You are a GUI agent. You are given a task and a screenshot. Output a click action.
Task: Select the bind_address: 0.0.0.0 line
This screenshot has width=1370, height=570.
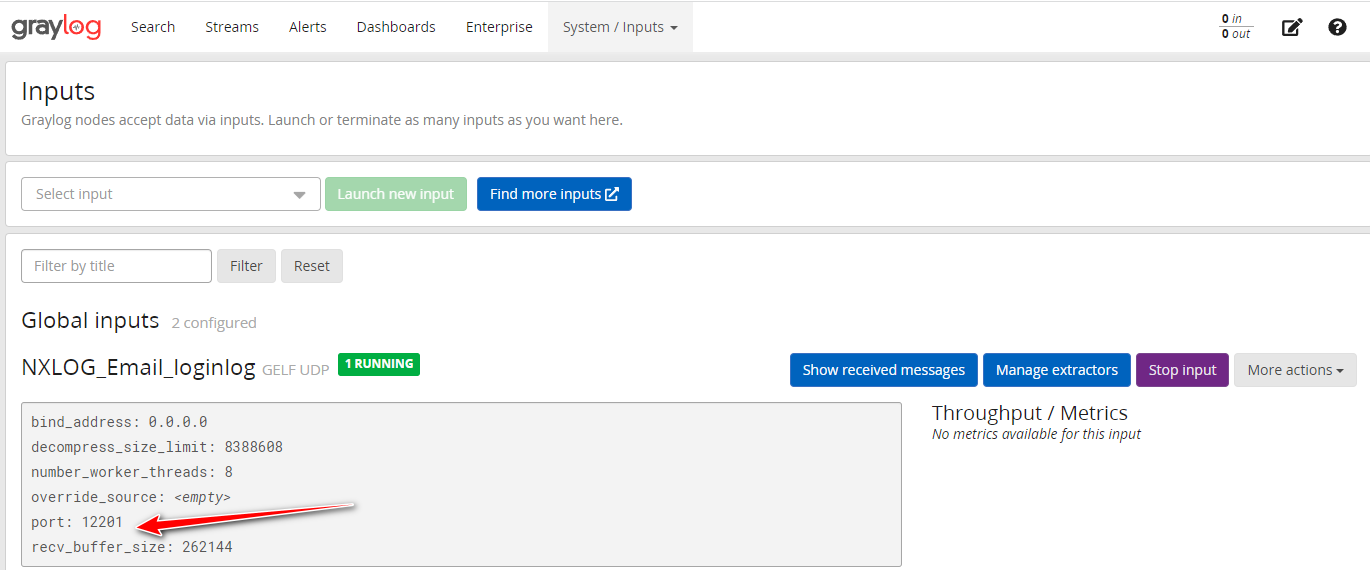tap(119, 422)
